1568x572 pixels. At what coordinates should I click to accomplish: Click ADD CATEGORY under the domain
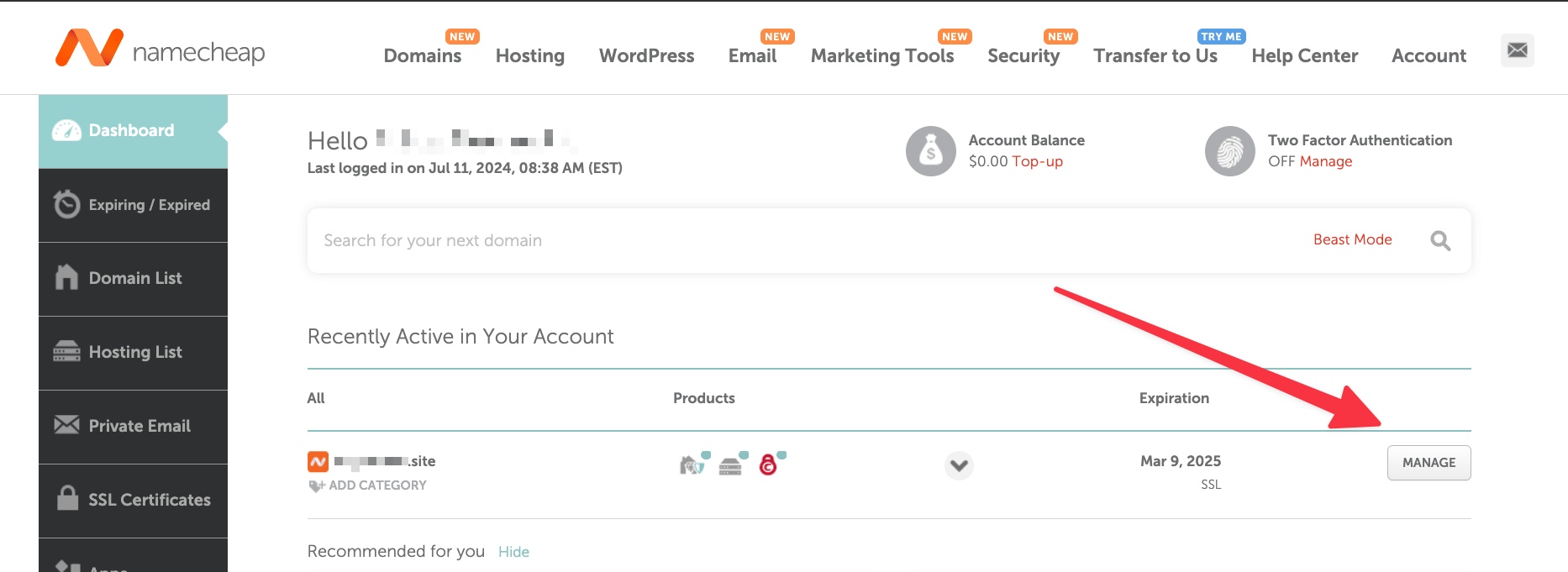click(377, 485)
